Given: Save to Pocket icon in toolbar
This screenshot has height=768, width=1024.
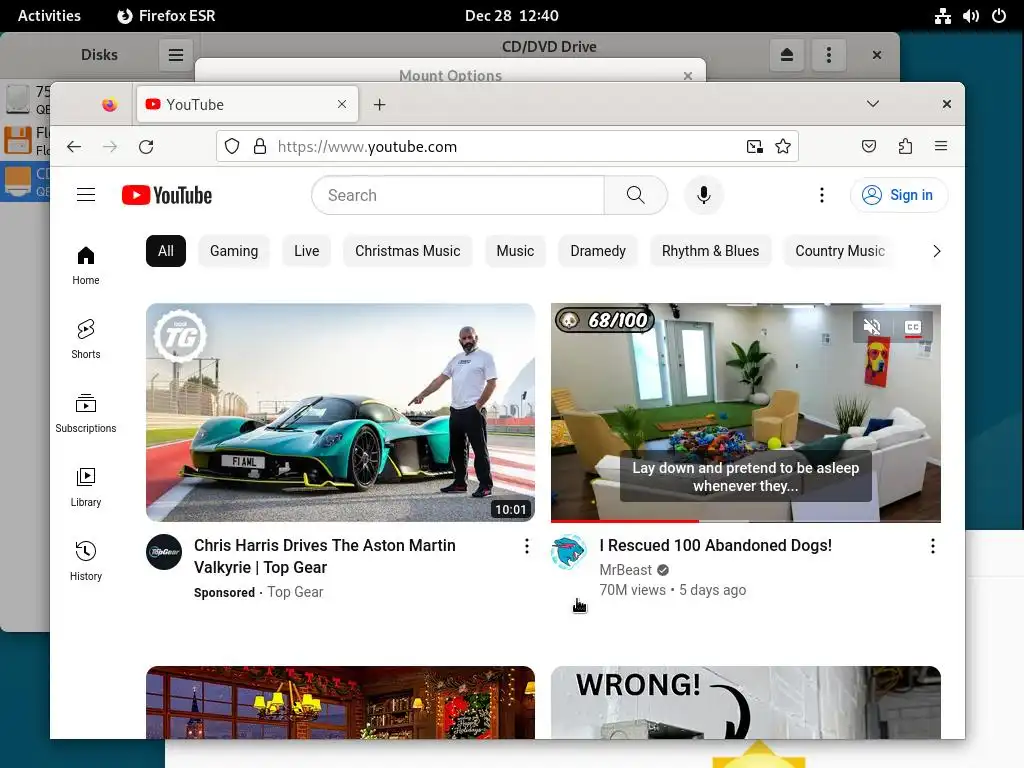Looking at the screenshot, I should click(869, 146).
